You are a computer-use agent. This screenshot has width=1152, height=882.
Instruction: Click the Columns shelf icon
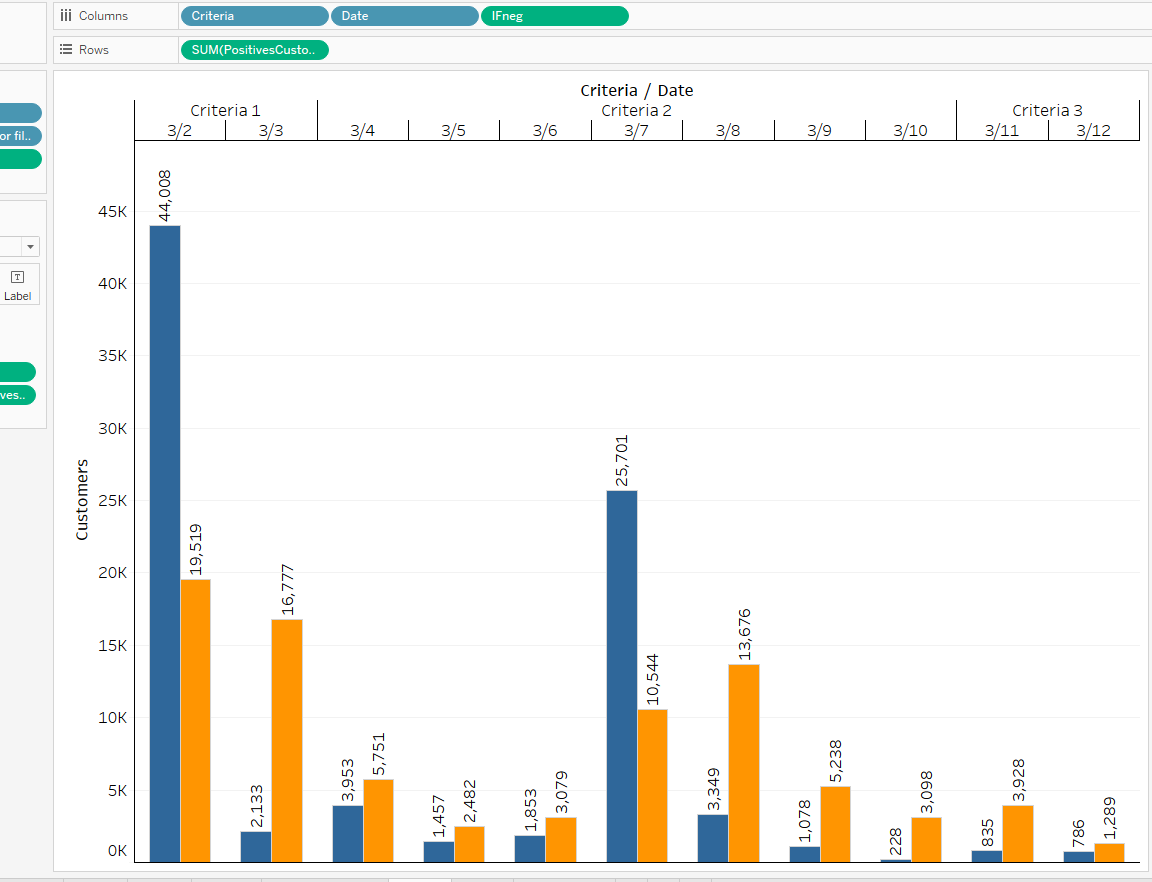(66, 16)
